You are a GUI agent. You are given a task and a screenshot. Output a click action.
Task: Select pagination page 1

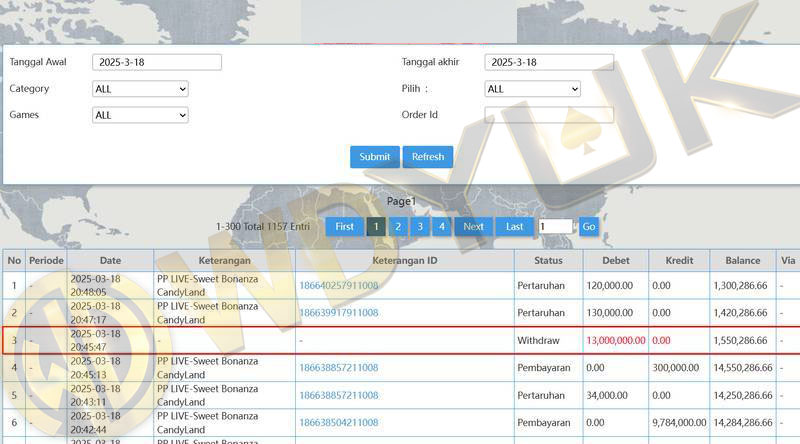376,227
